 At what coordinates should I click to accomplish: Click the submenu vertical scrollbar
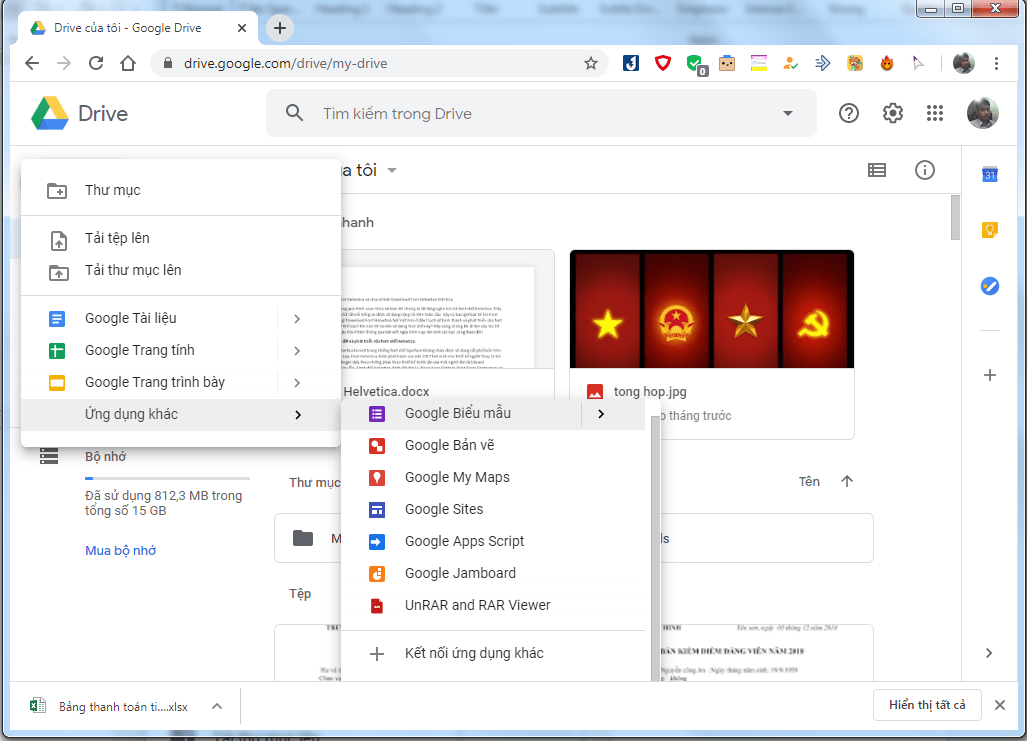tap(655, 549)
